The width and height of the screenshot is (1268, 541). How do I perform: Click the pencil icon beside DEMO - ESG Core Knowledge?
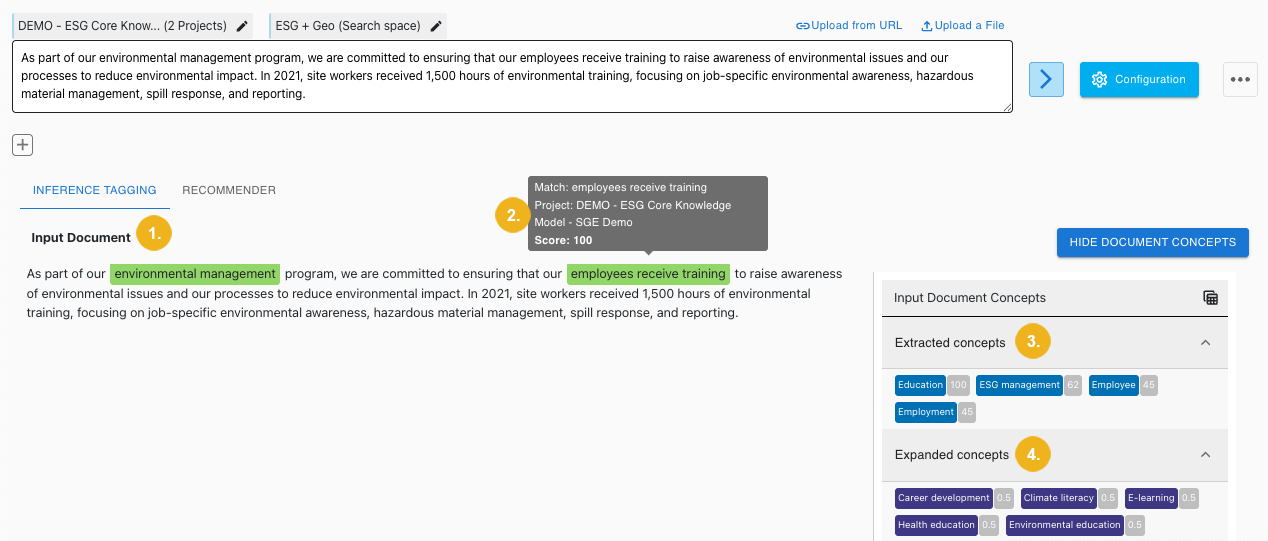coord(242,26)
